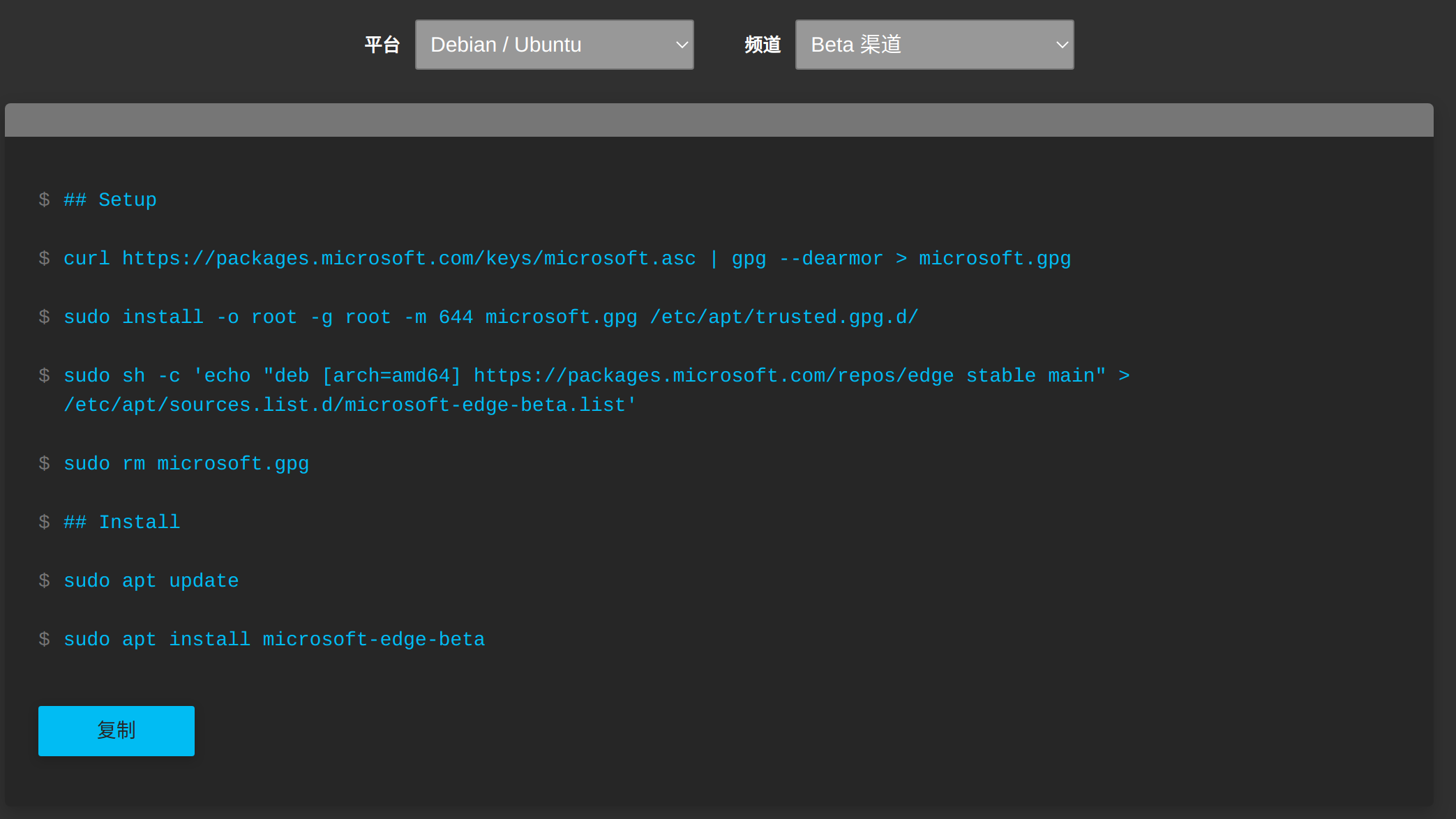Click the 'sudo apt install microsoft-edge-beta' command
The height and width of the screenshot is (819, 1456).
coord(274,640)
